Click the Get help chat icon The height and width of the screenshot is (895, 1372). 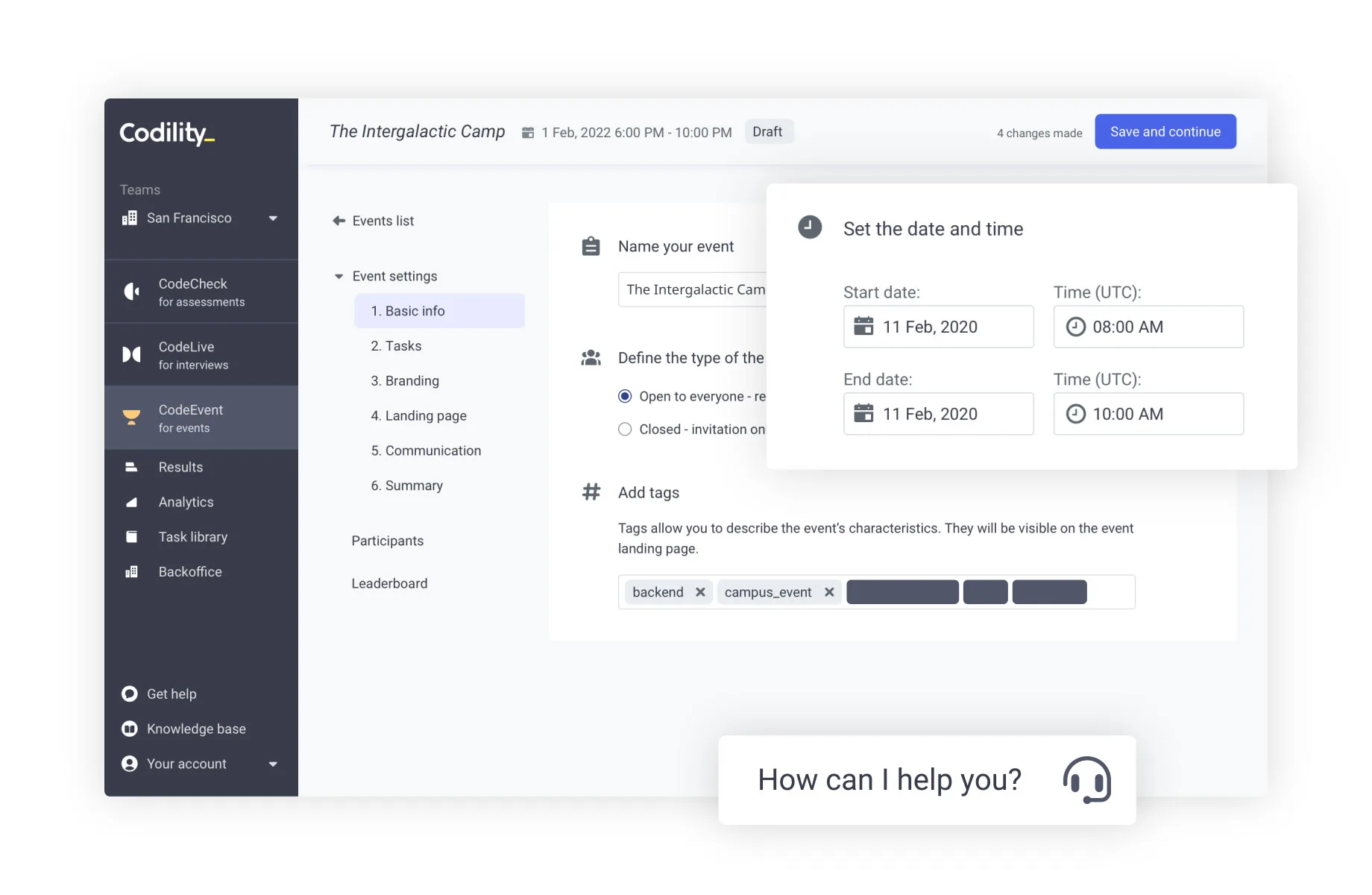tap(130, 694)
